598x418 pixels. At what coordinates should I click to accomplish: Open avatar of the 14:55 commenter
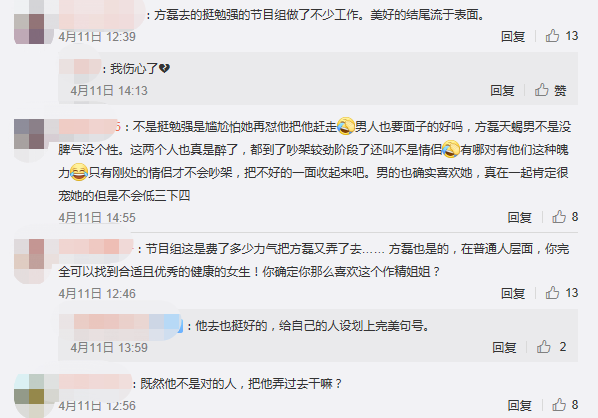click(x=29, y=134)
